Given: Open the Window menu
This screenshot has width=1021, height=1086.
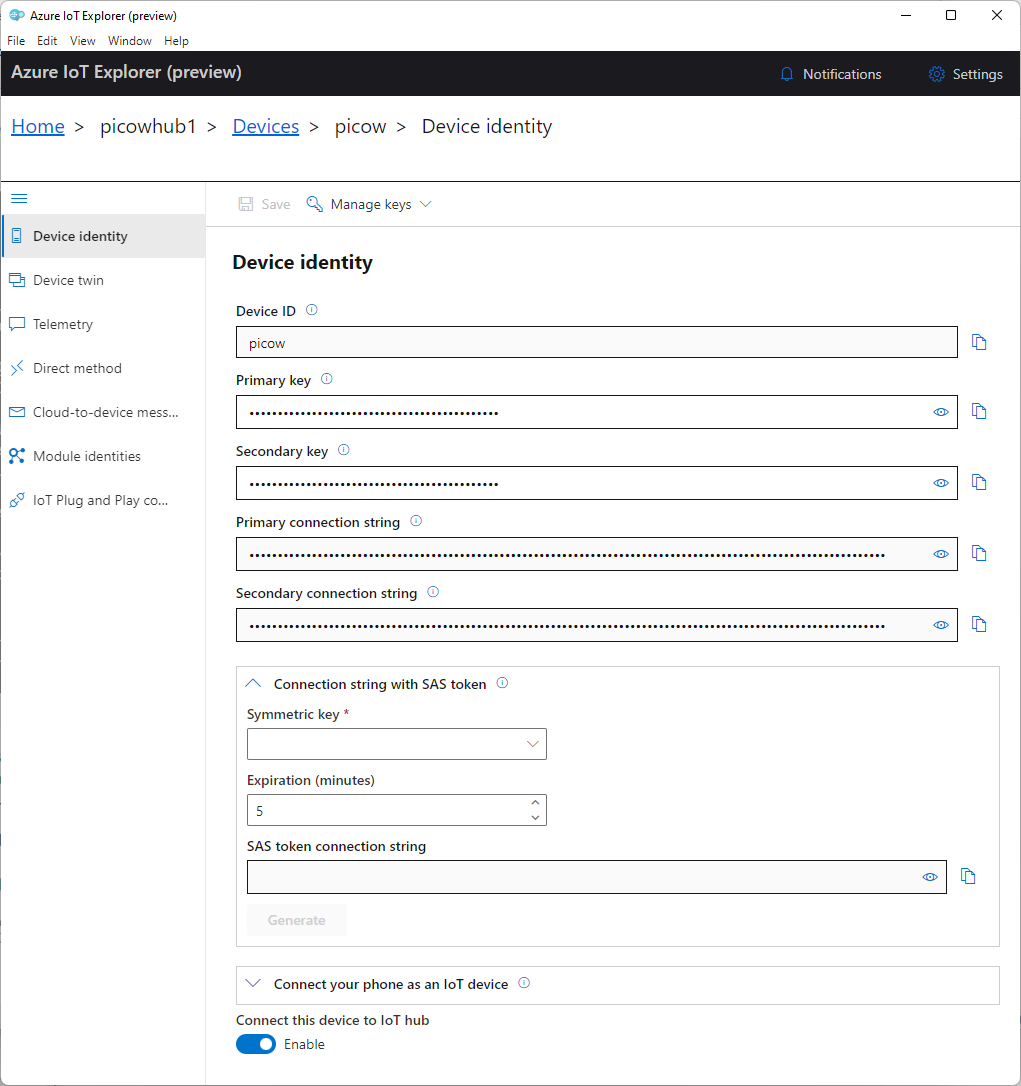Looking at the screenshot, I should (130, 41).
